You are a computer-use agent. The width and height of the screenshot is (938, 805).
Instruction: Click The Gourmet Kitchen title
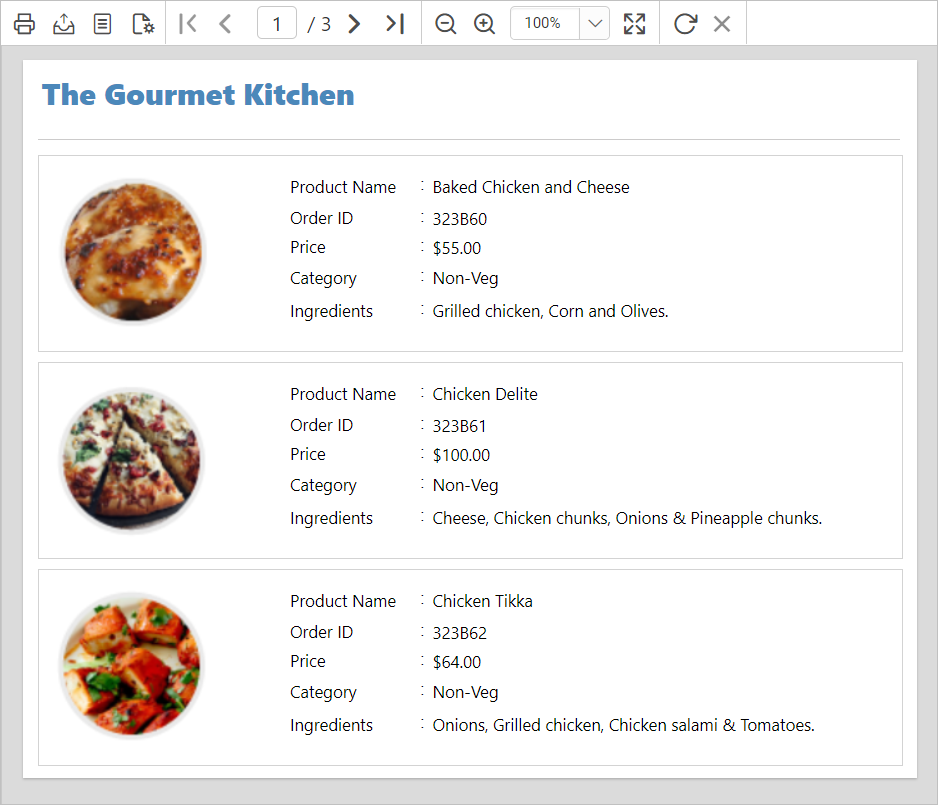tap(198, 94)
